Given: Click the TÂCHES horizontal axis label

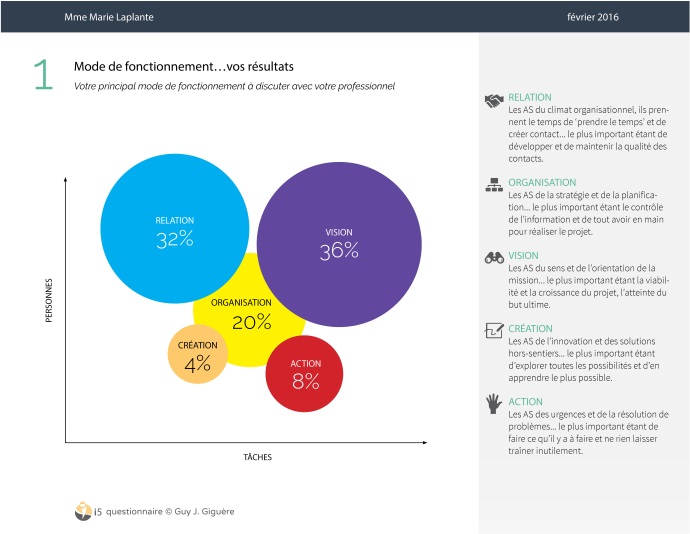Looking at the screenshot, I should tap(257, 457).
